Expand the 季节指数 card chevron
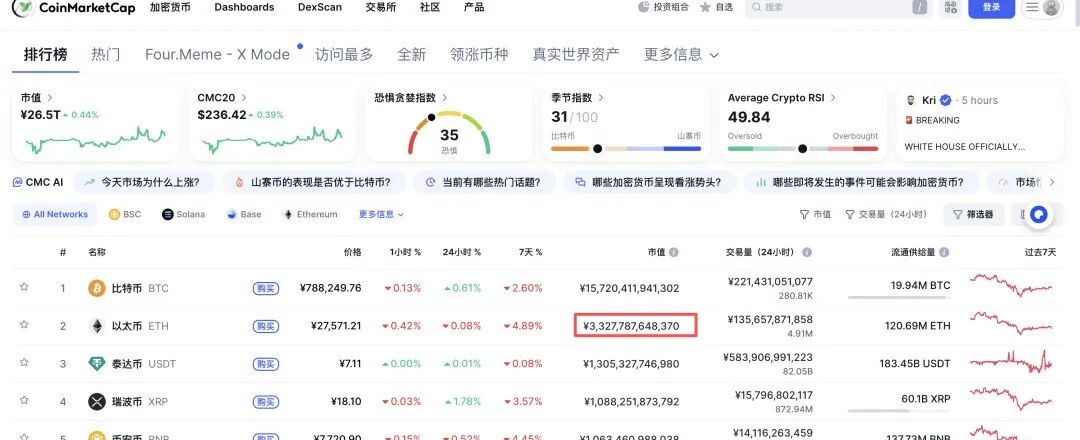1080x440 pixels. (601, 98)
